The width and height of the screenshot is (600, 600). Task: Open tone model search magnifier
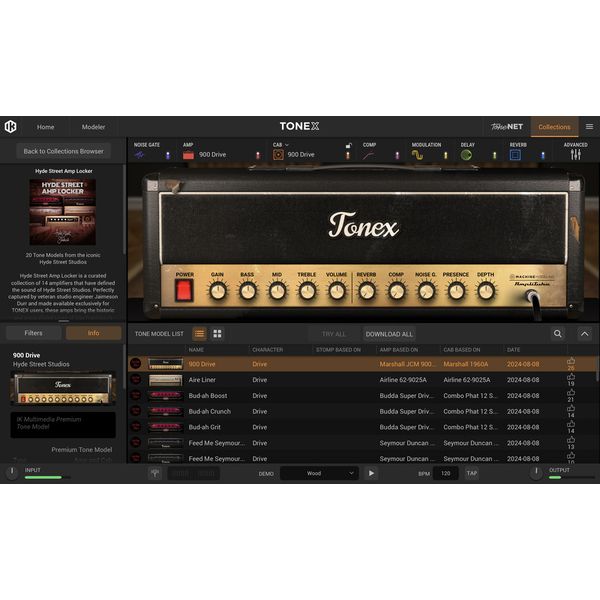(x=558, y=334)
